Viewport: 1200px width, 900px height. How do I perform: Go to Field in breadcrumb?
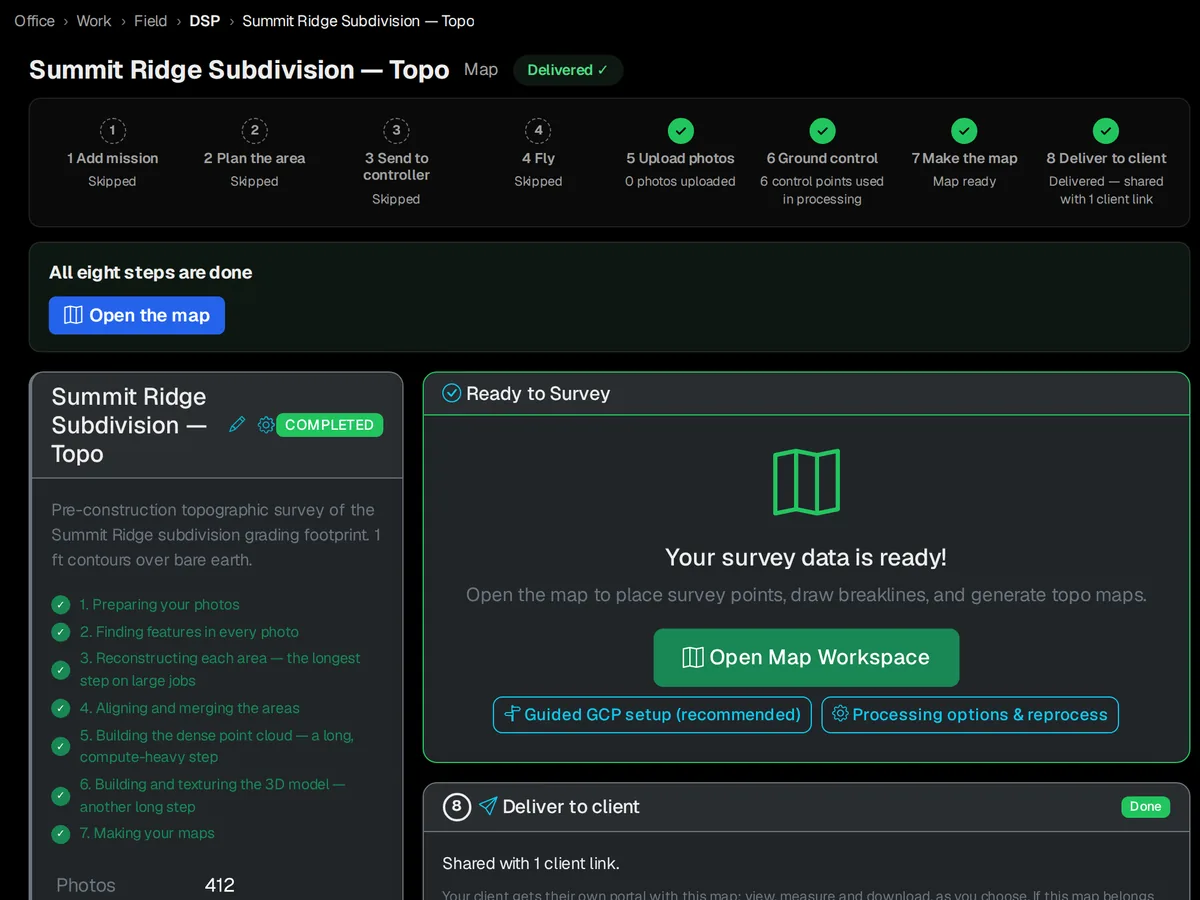click(x=151, y=21)
